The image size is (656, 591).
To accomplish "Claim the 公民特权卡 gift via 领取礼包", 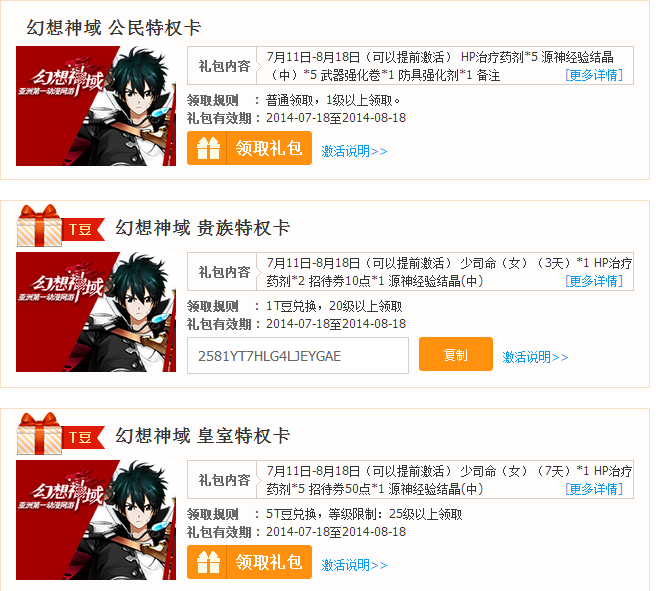I will [x=249, y=148].
